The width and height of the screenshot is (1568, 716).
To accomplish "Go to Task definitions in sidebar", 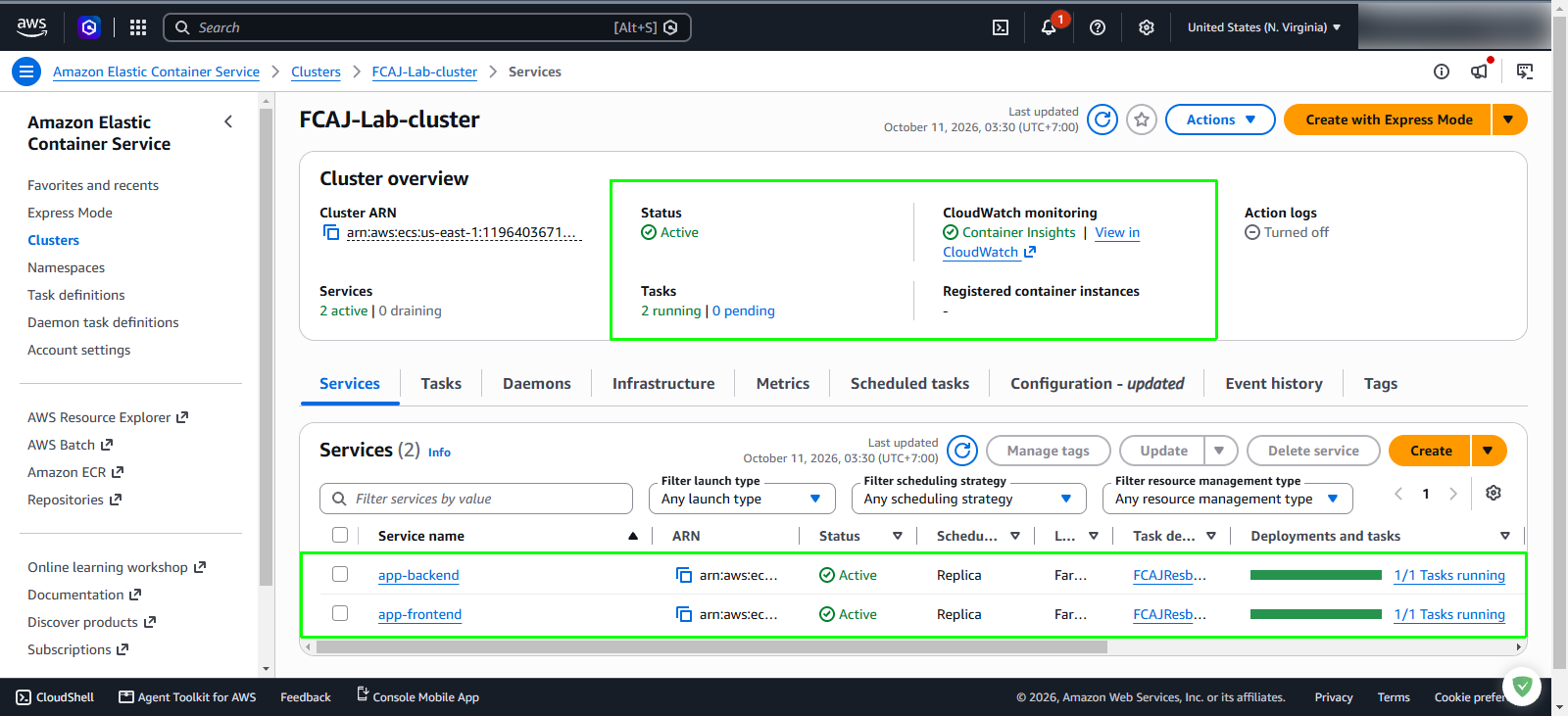I will tap(76, 295).
